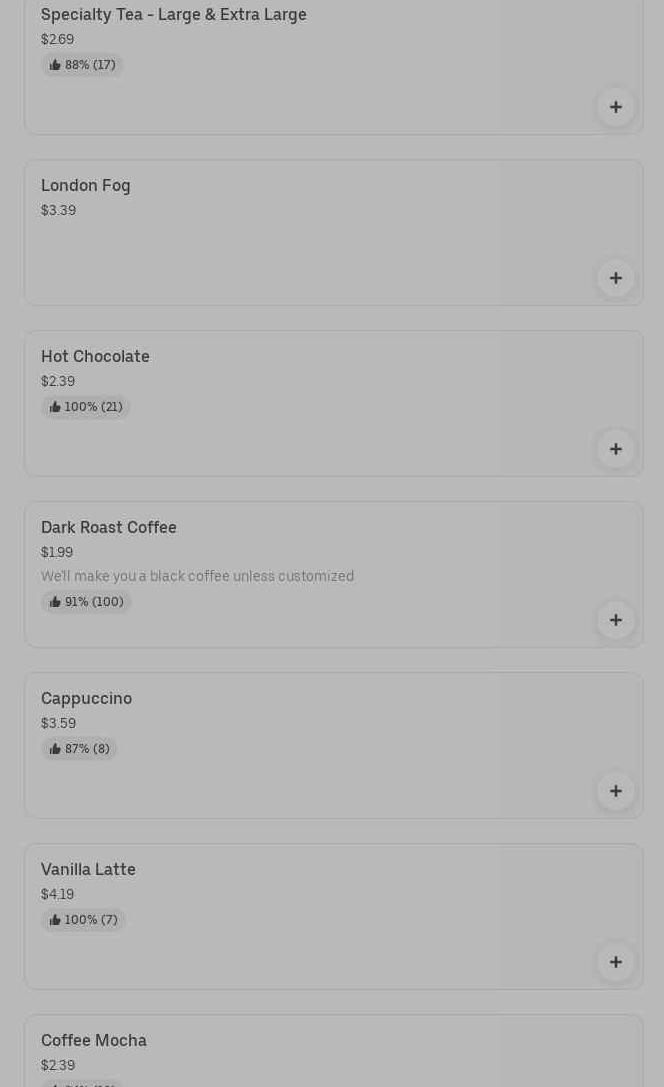Viewport: 664px width, 1087px height.
Task: Open the London Fog item title
Action: 86,186
